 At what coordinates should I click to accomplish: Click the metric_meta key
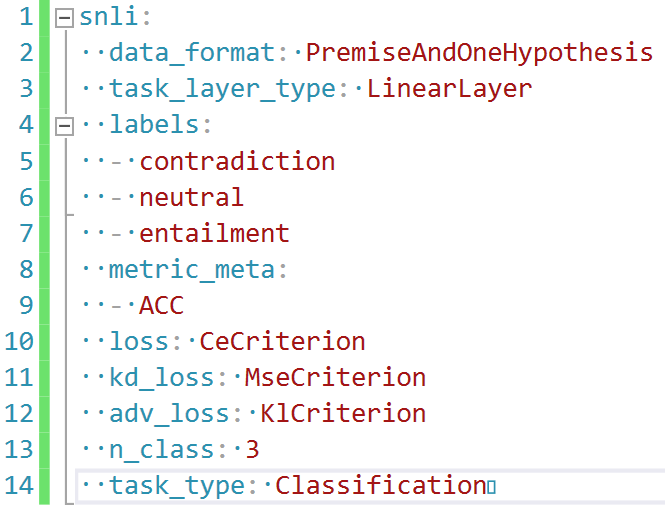tap(192, 270)
